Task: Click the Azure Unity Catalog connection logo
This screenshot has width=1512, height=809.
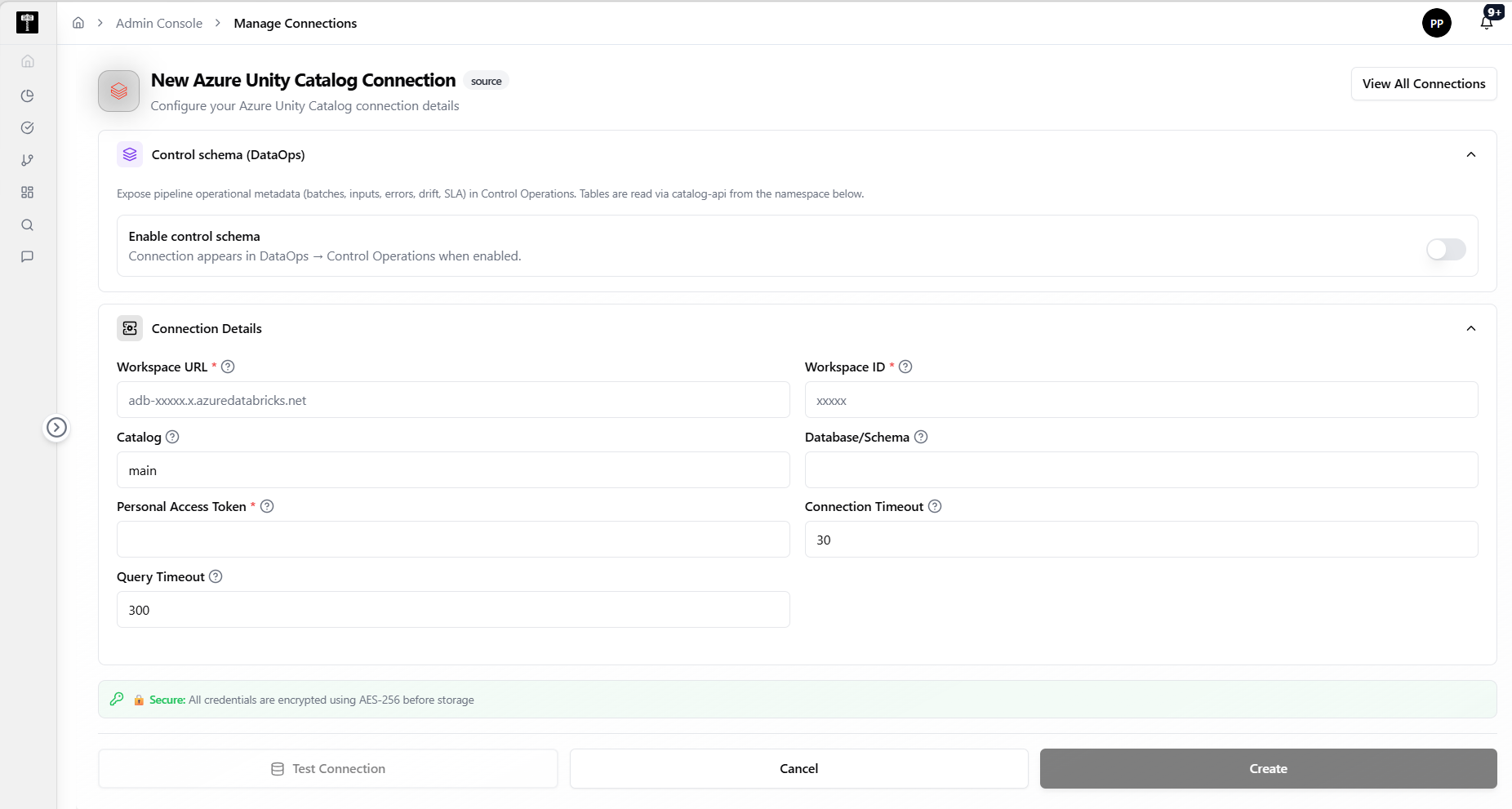Action: tap(119, 91)
